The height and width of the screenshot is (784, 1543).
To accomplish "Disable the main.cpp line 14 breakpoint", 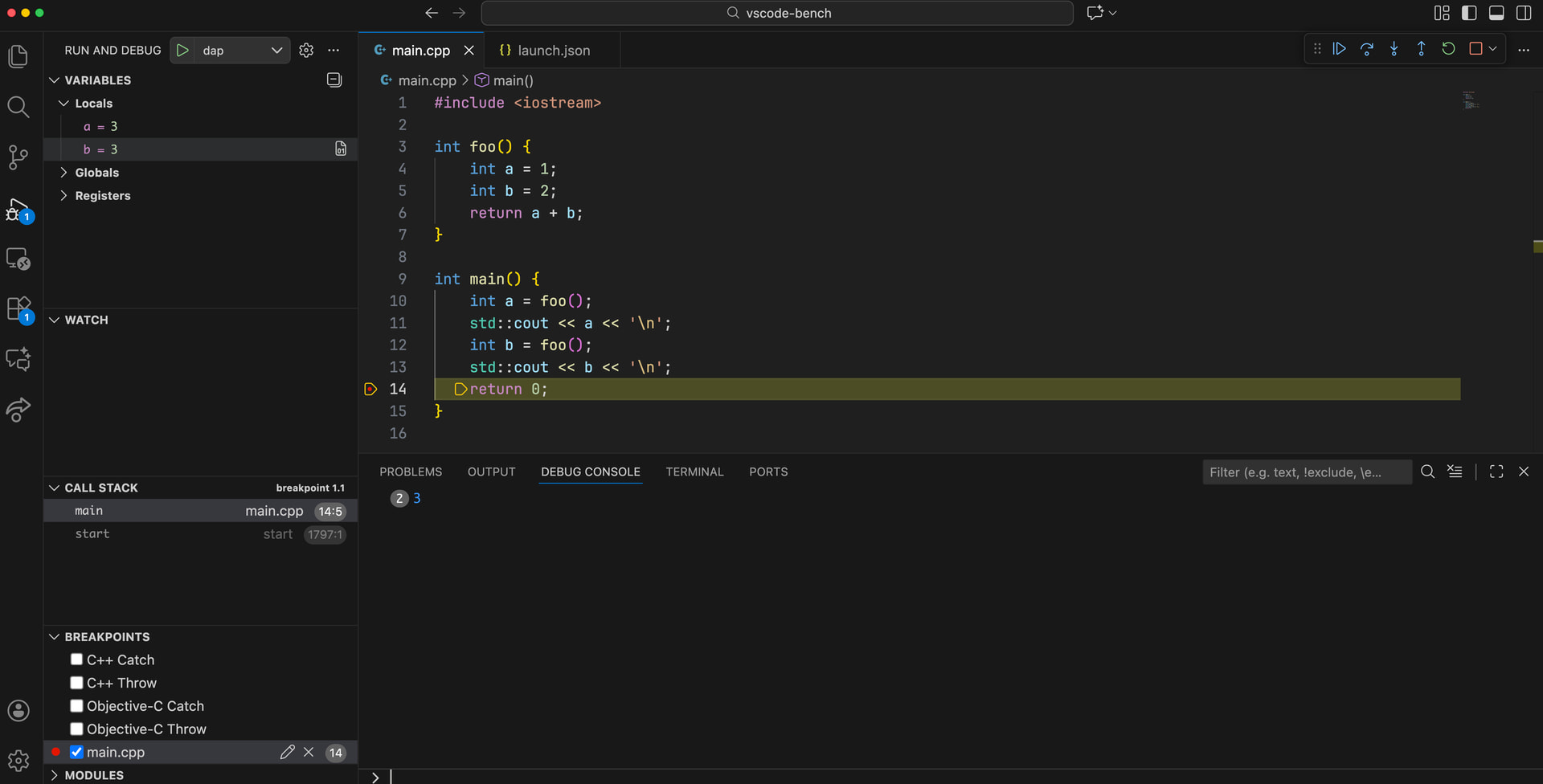I will point(77,752).
